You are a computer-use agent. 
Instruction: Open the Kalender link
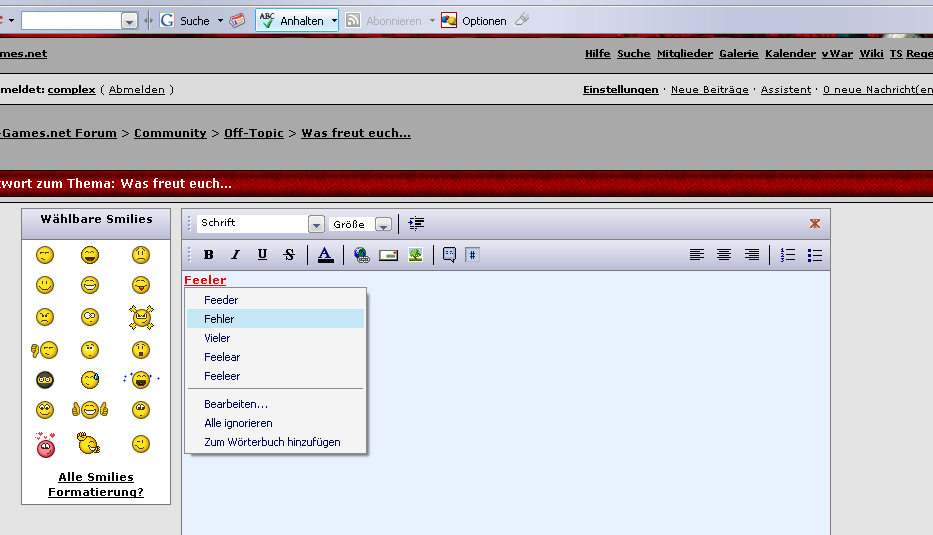pyautogui.click(x=790, y=54)
